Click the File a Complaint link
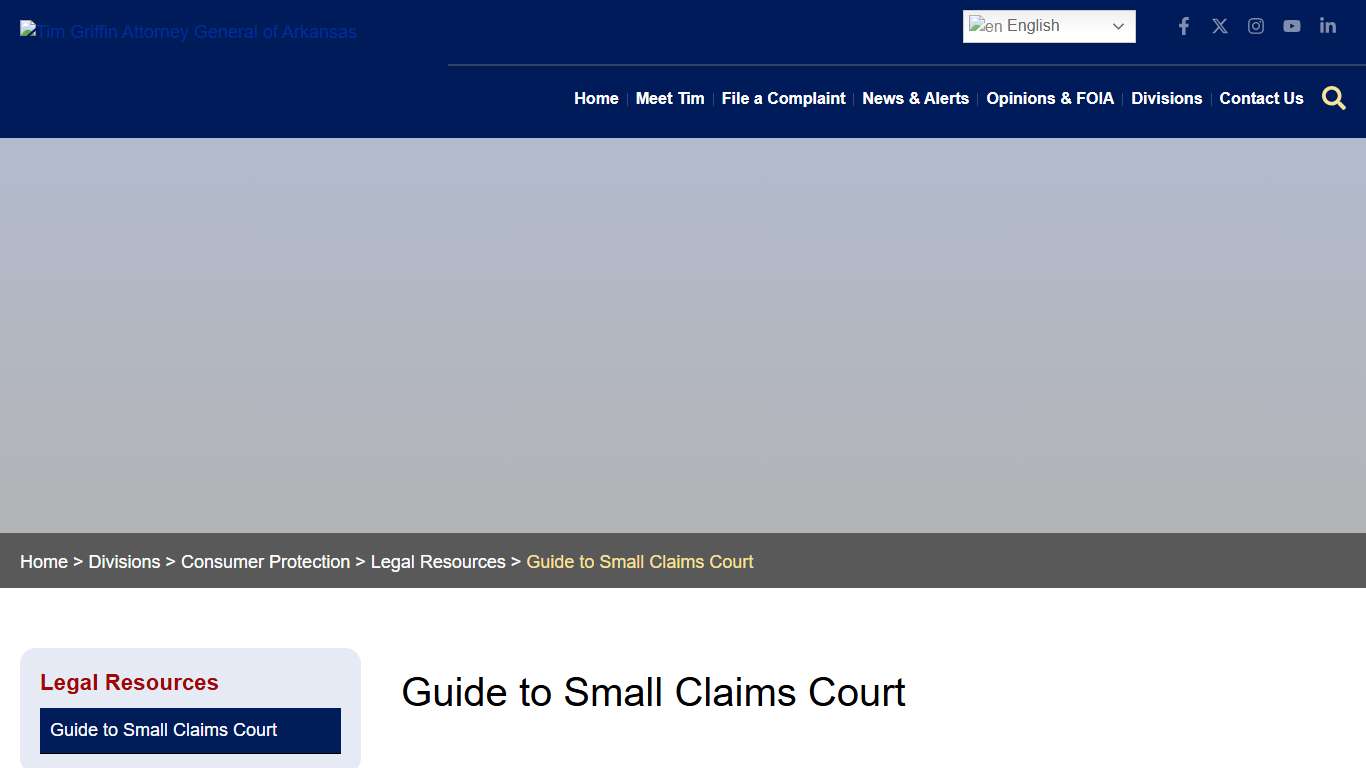 tap(783, 98)
